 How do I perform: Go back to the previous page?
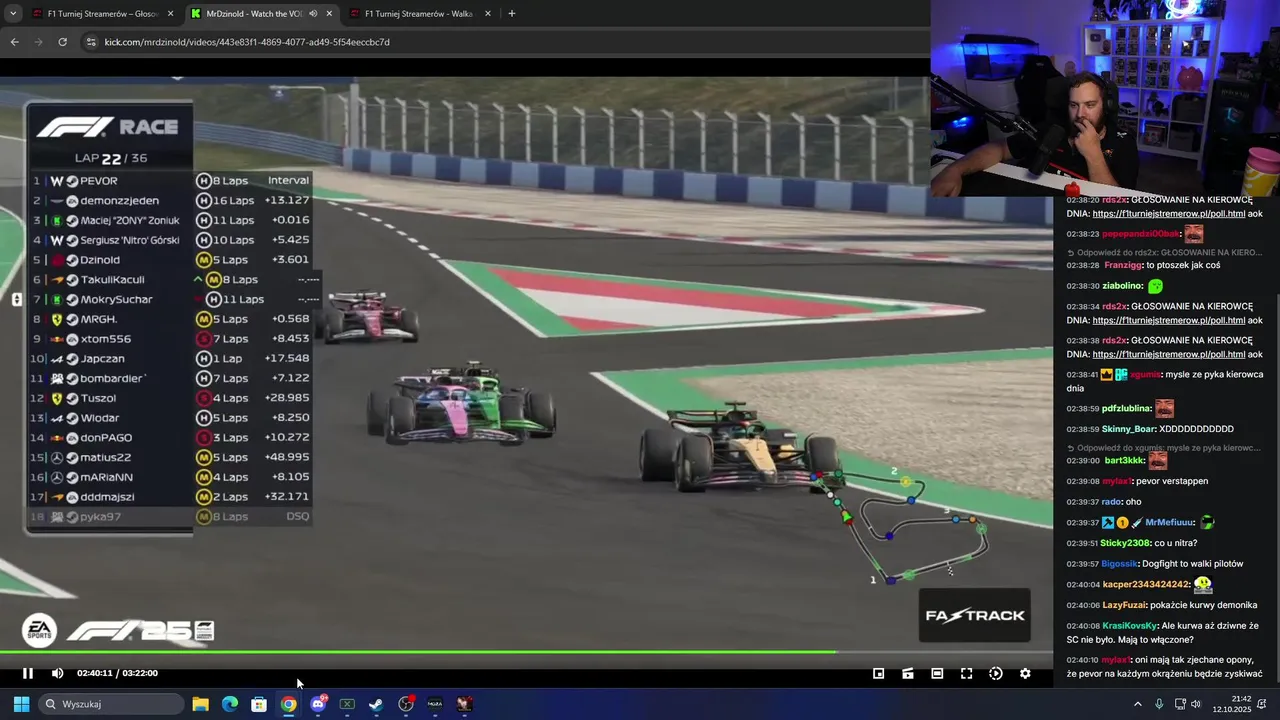[14, 42]
